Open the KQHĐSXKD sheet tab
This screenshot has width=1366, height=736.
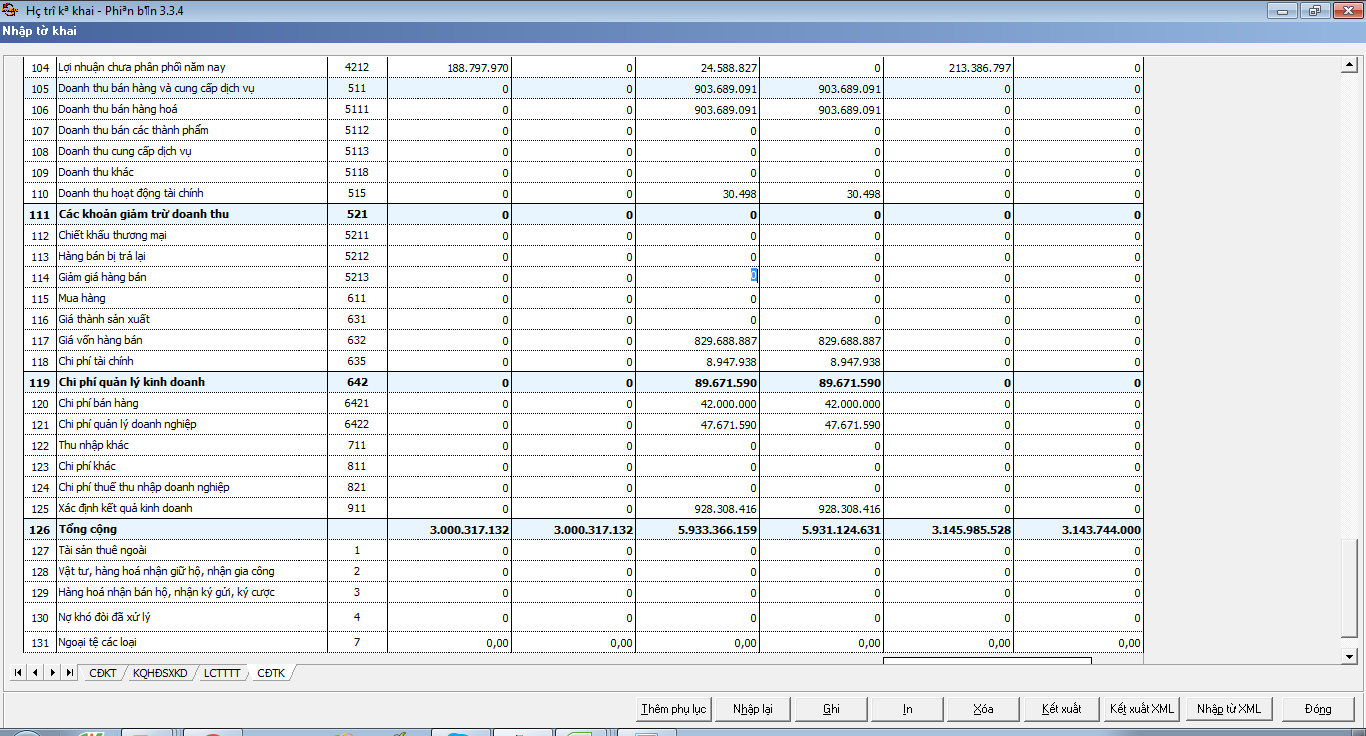160,673
